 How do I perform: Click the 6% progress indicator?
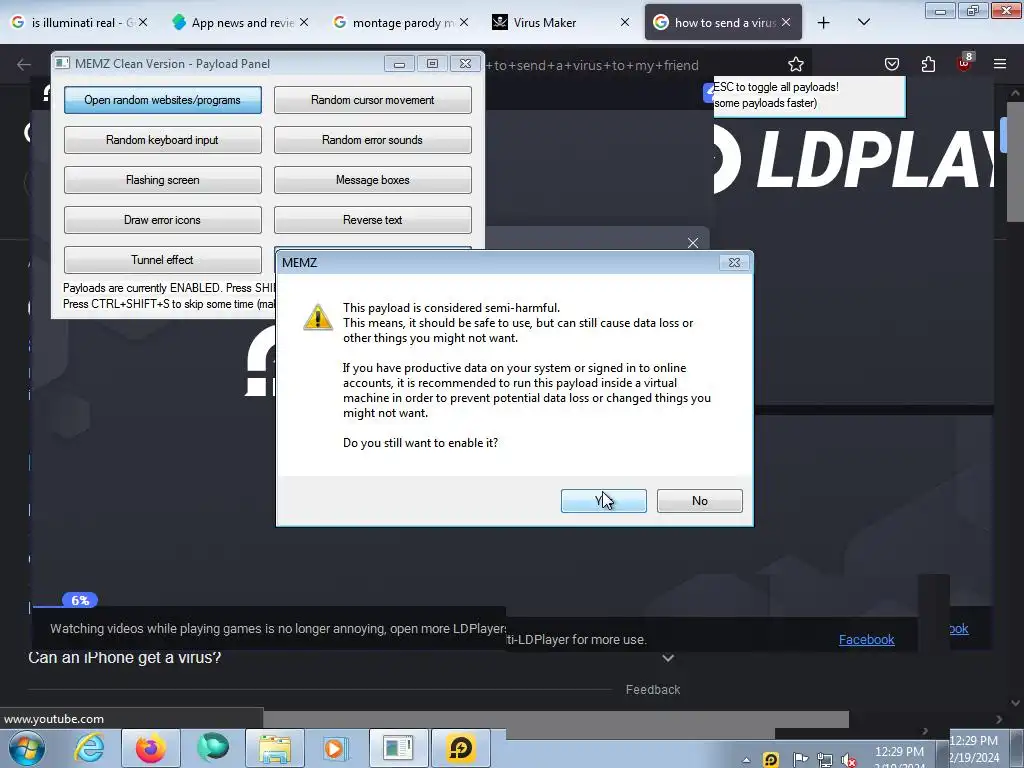(x=80, y=600)
